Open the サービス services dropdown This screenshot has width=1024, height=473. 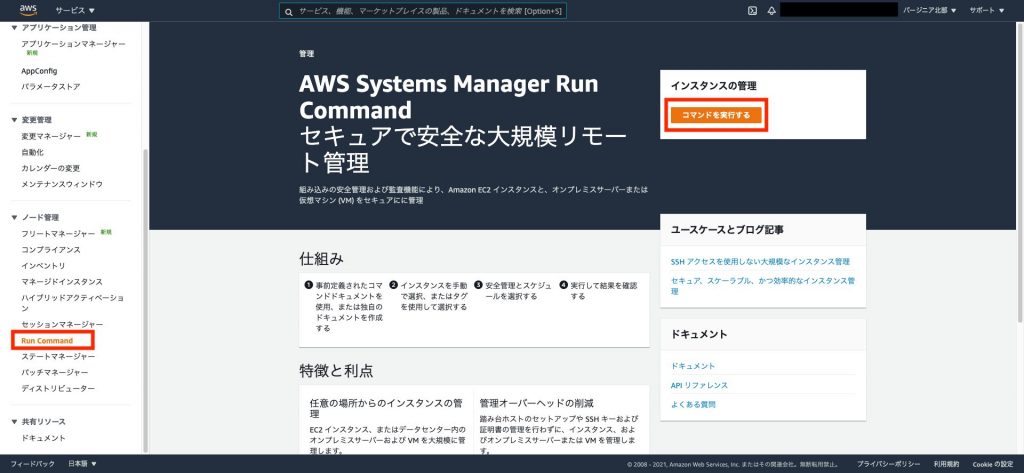coord(75,10)
